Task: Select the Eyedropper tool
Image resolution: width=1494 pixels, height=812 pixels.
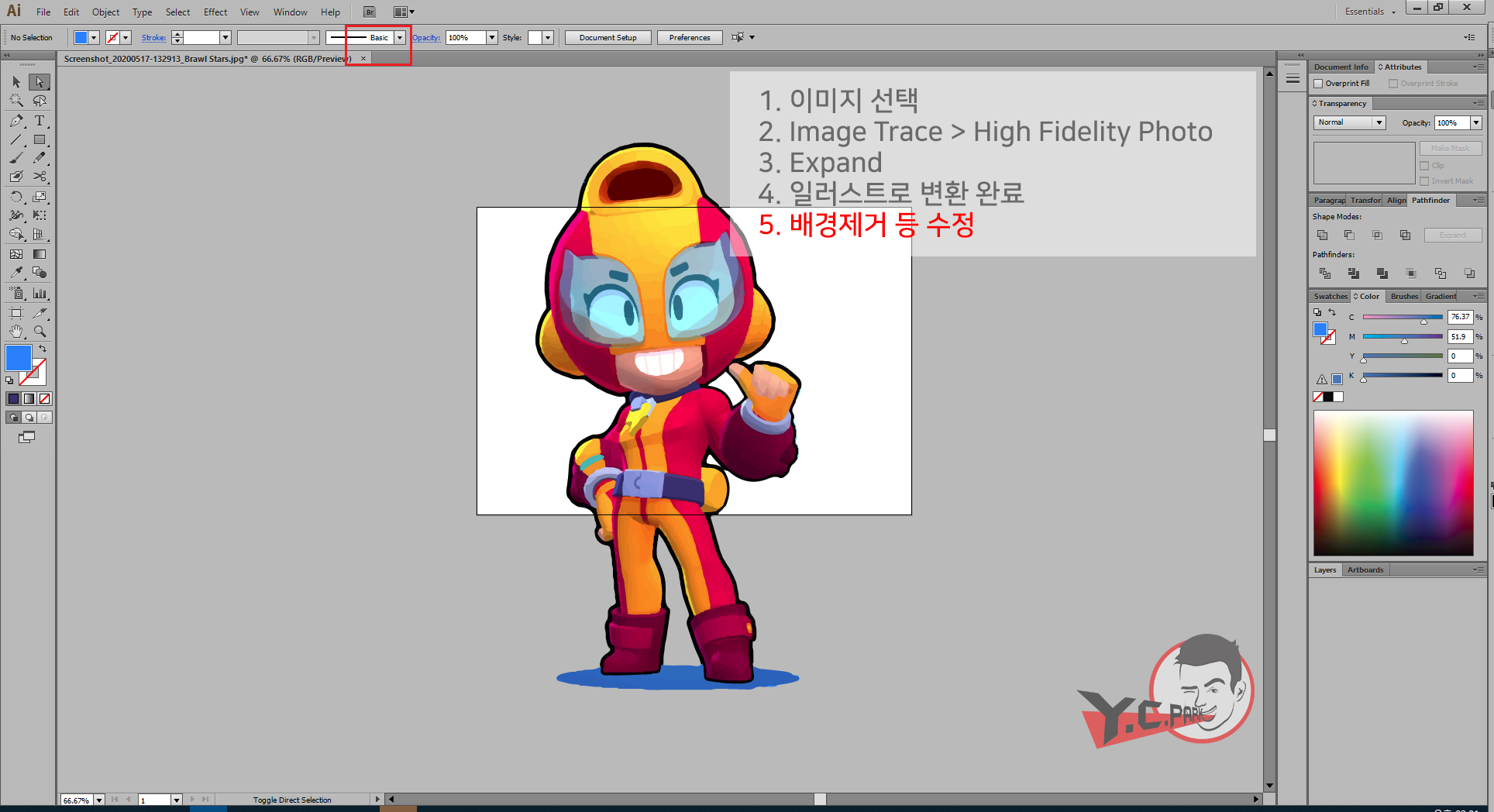Action: (x=16, y=273)
